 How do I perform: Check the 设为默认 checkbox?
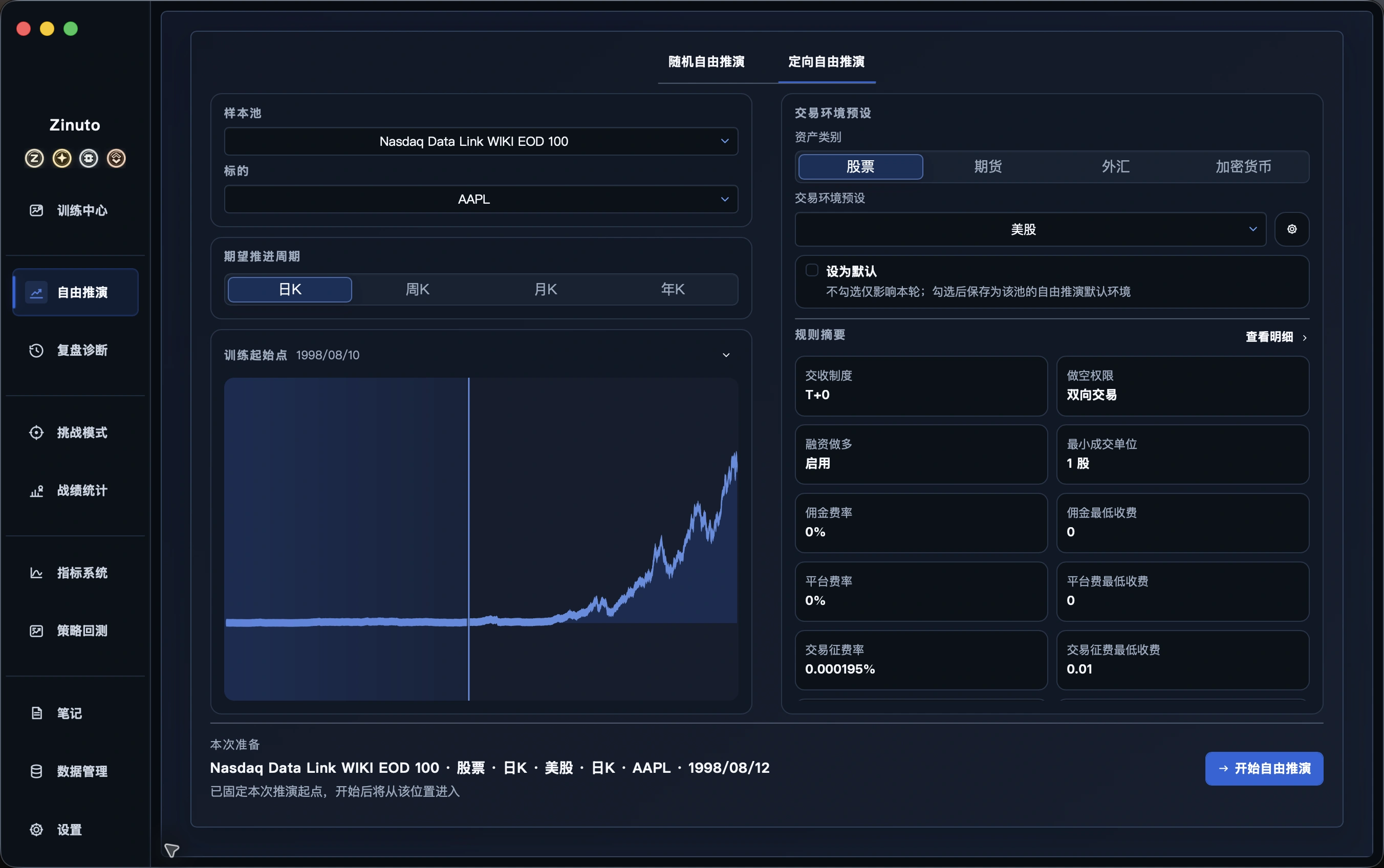pos(812,270)
